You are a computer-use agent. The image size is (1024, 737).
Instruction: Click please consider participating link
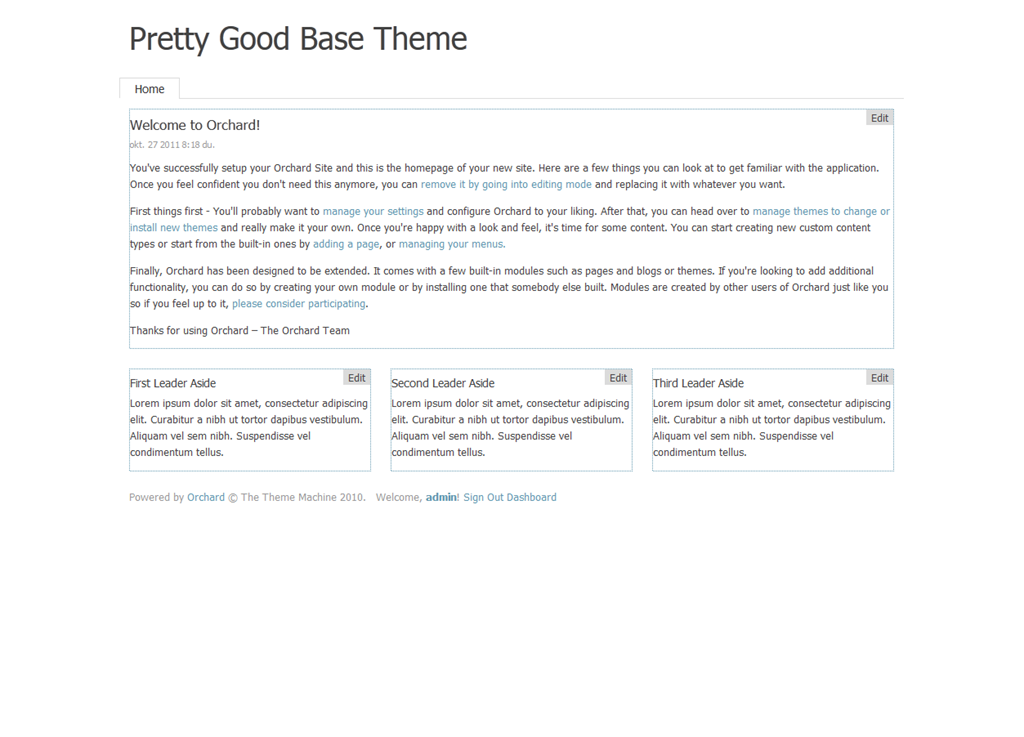[x=299, y=304]
